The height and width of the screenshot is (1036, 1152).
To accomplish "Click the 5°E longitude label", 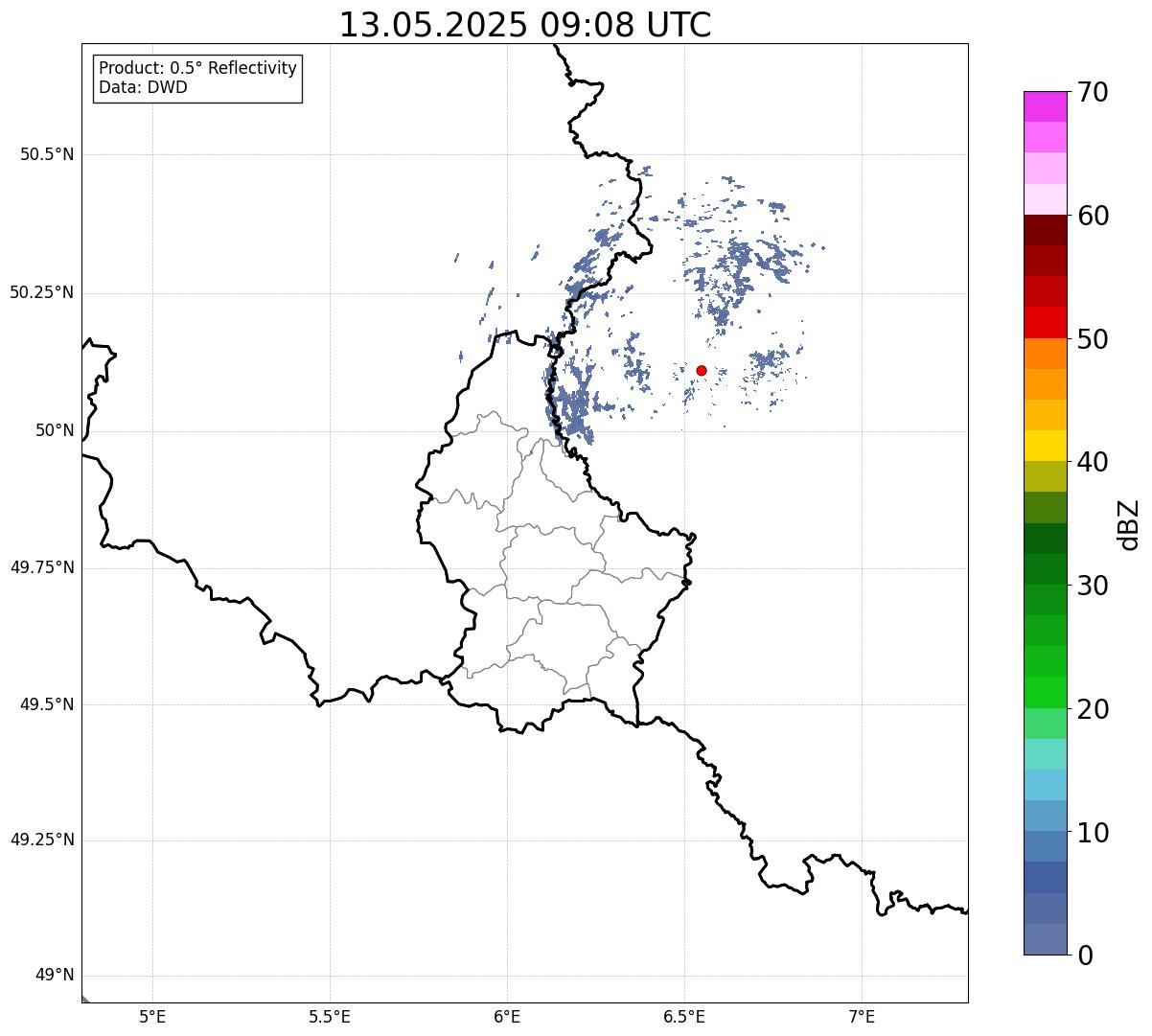I will 152,1017.
